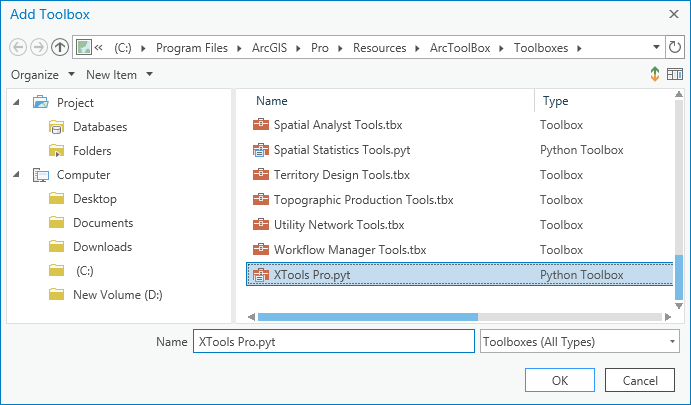Click the horizontal scrollbar thumb
The image size is (691, 405).
click(368, 317)
